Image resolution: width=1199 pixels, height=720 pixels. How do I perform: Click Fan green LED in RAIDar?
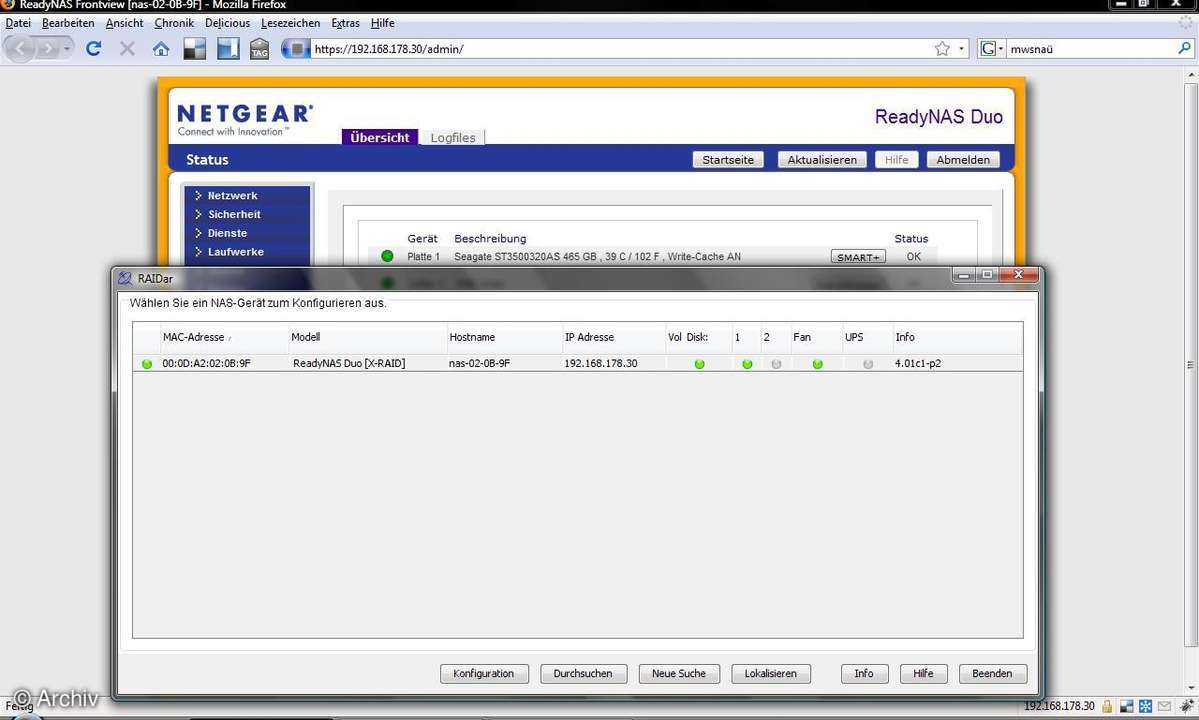pos(817,364)
